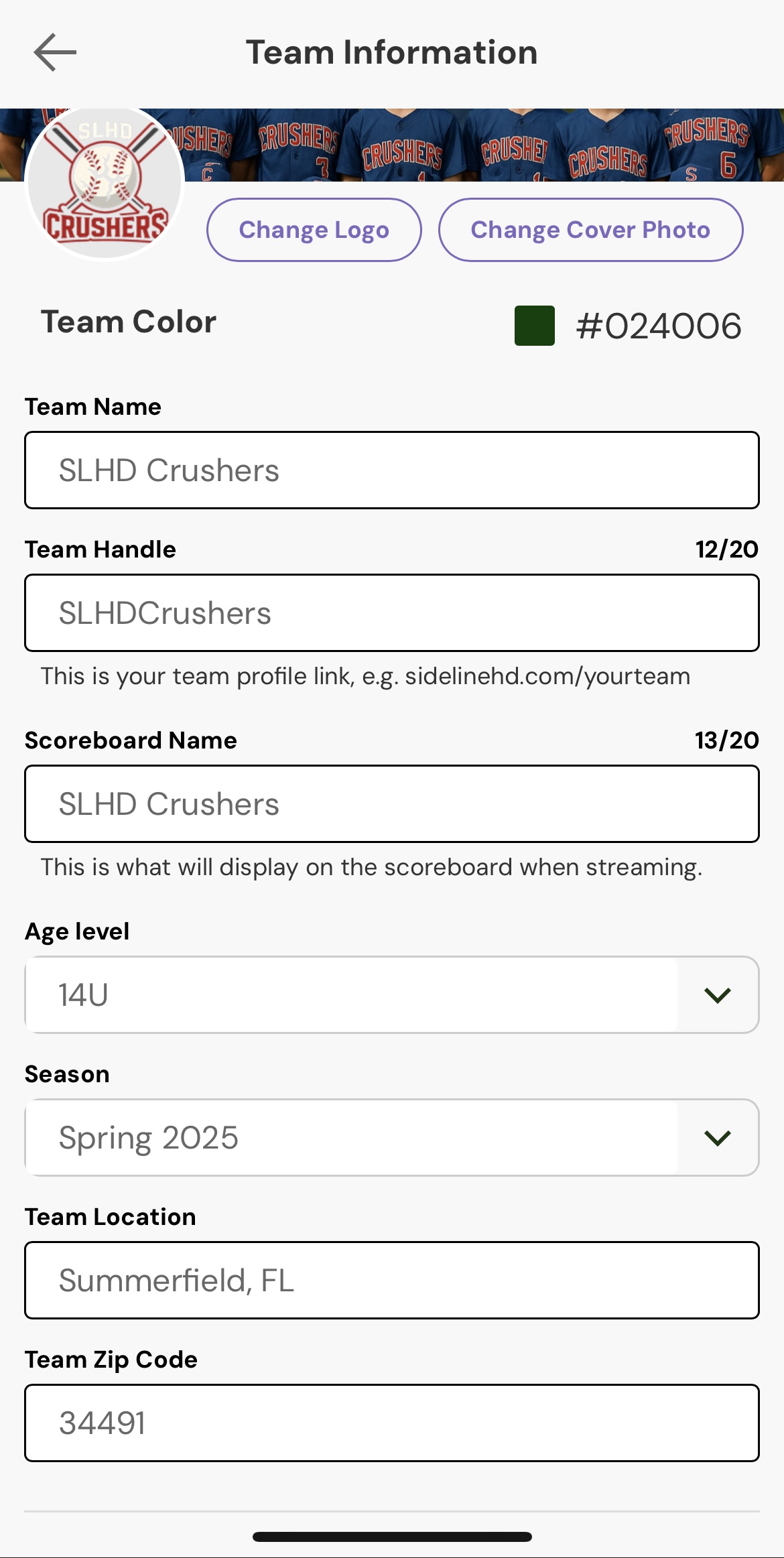The image size is (784, 1558).
Task: Tap the Team Information page title
Action: tap(391, 52)
